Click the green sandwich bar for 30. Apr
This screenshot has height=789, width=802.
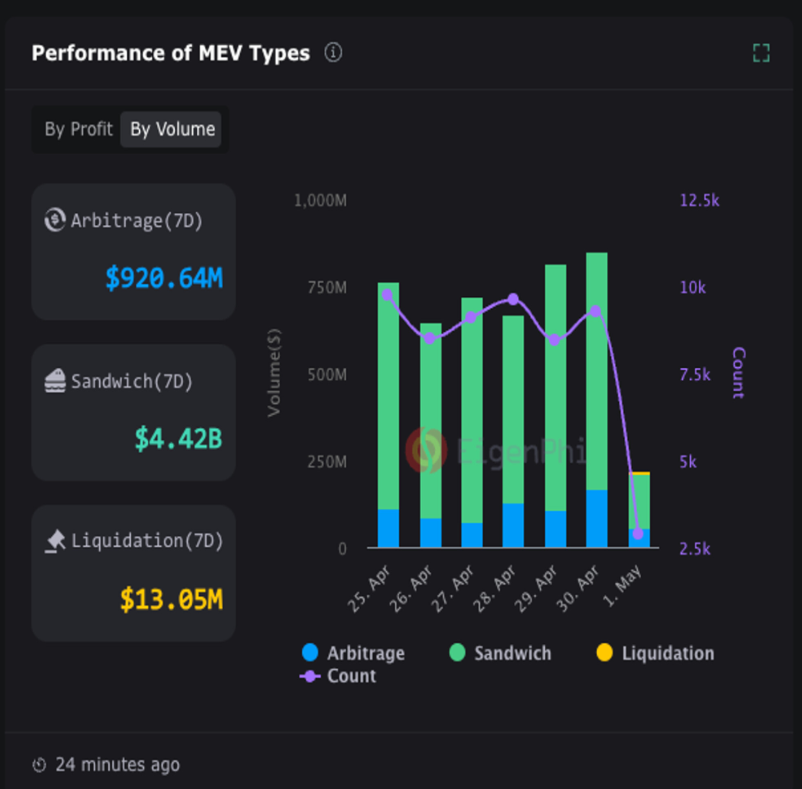[596, 370]
